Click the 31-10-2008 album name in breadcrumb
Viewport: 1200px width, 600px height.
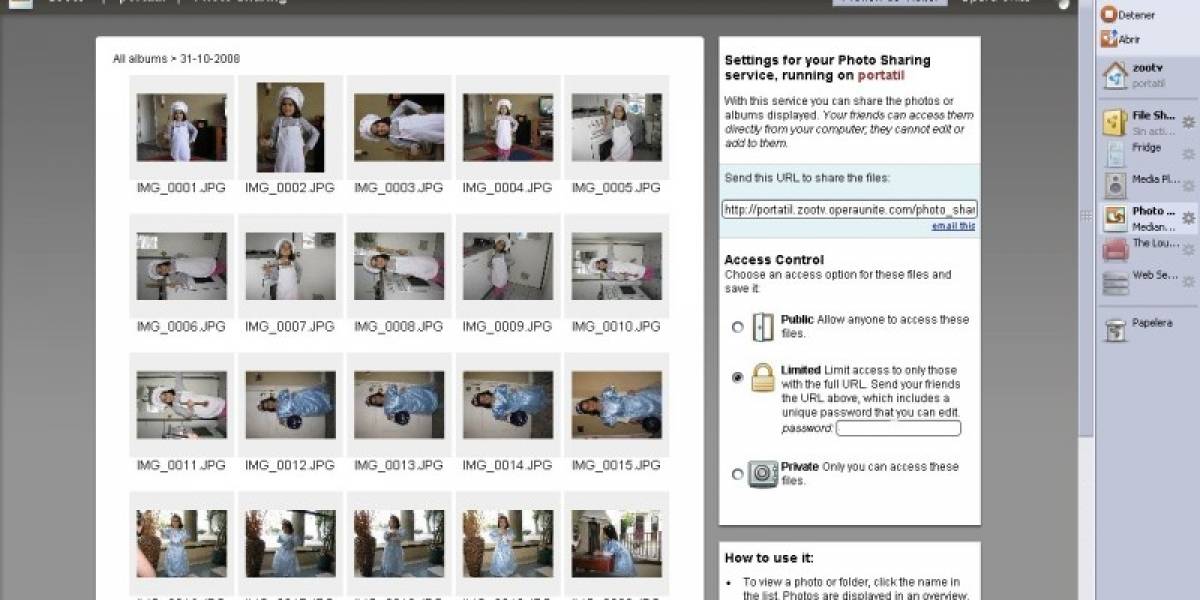[x=210, y=59]
